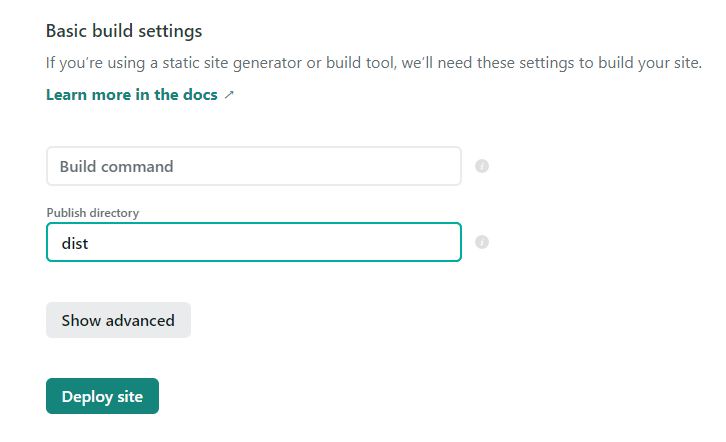Click the Publish directory label
The height and width of the screenshot is (442, 726).
[x=93, y=213]
